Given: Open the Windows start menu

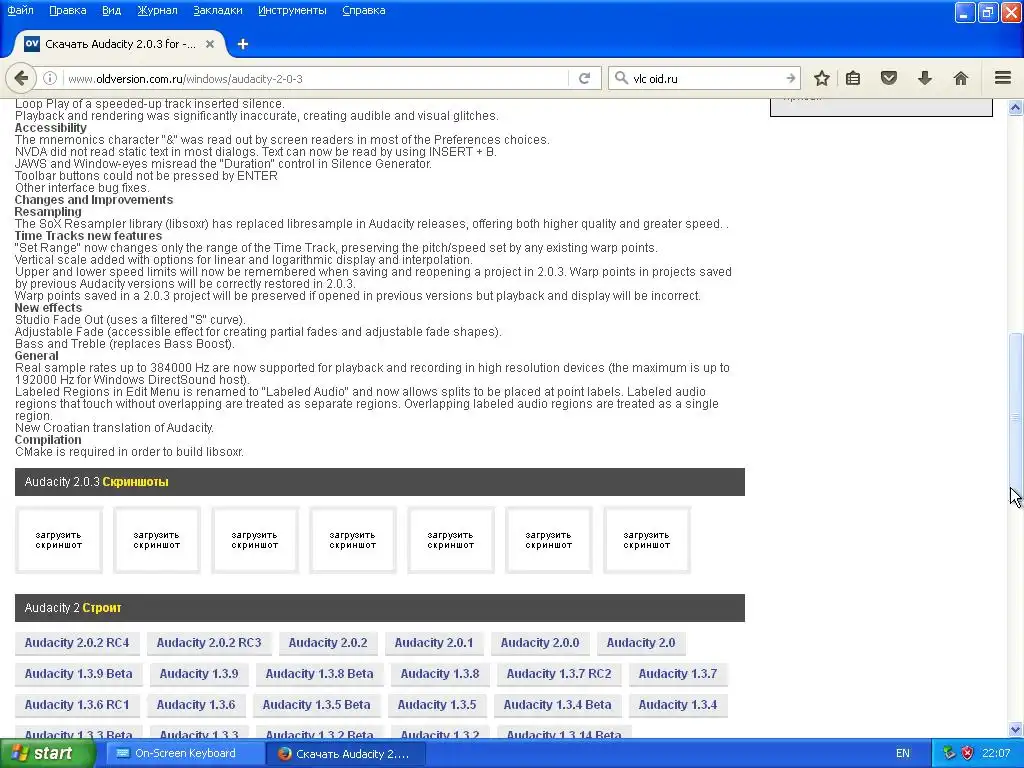Looking at the screenshot, I should click(x=47, y=754).
